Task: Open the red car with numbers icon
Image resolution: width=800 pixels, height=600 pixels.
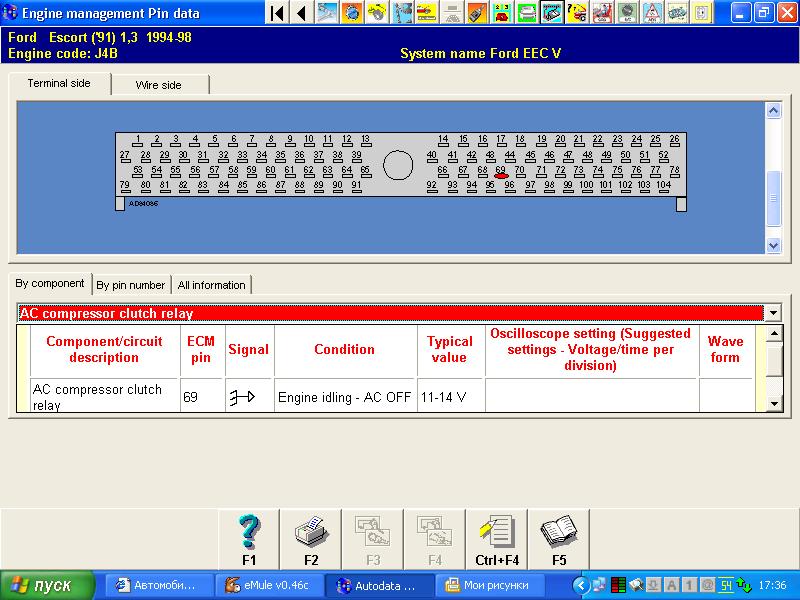Action: pos(502,13)
